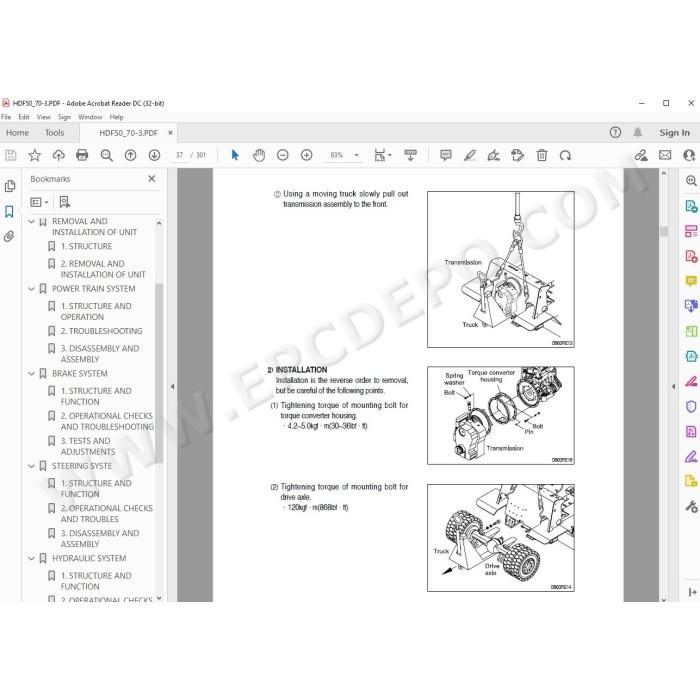
Task: Choose the Selection arrow tool
Action: coord(235,155)
